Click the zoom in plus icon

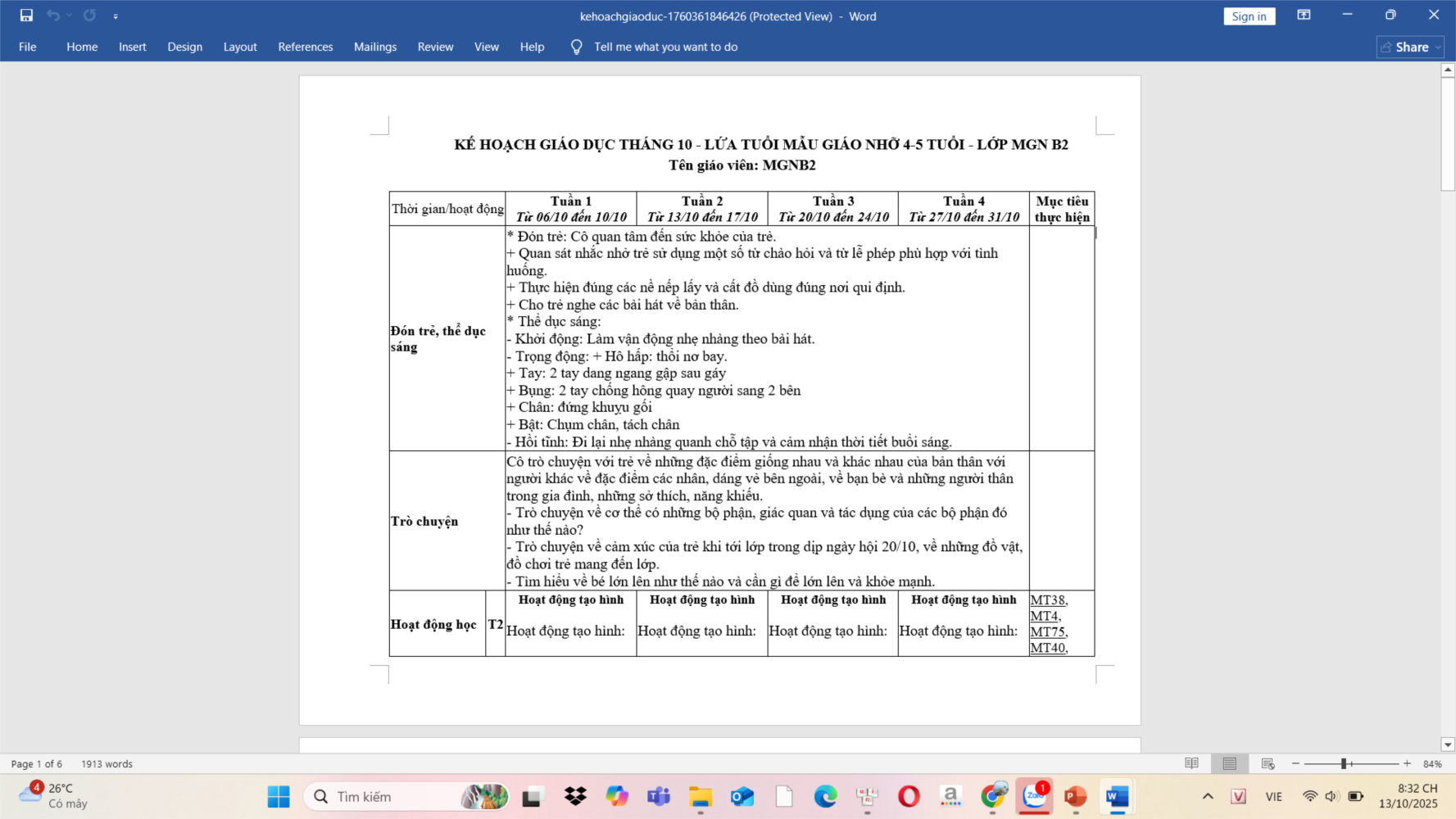pos(1407,763)
